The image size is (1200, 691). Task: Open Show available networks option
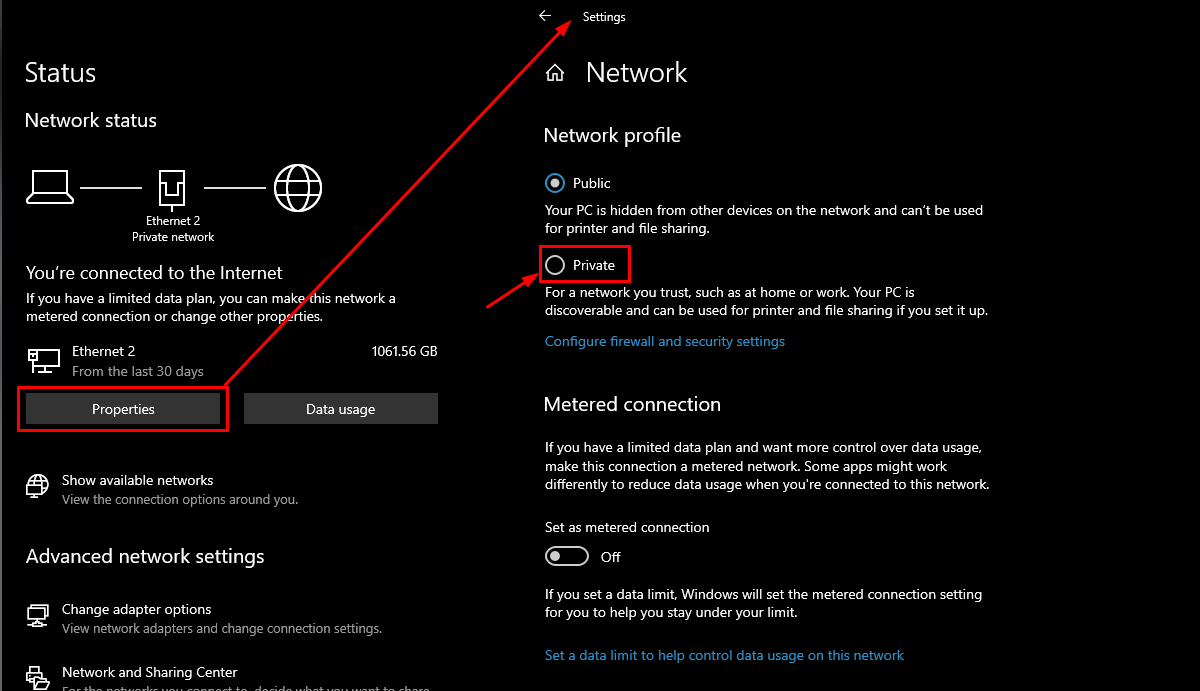137,480
